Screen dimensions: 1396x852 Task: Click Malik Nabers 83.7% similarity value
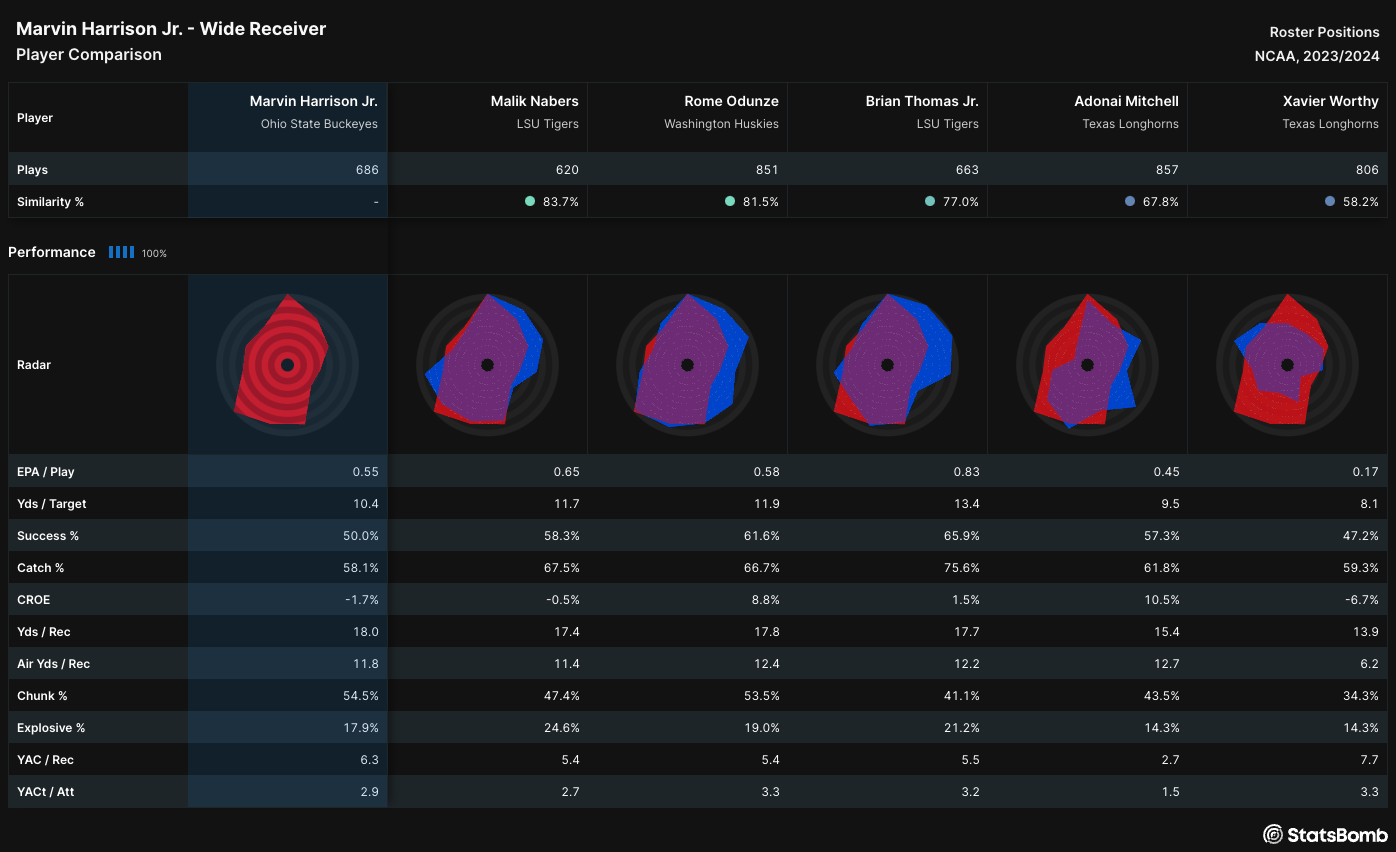point(560,202)
